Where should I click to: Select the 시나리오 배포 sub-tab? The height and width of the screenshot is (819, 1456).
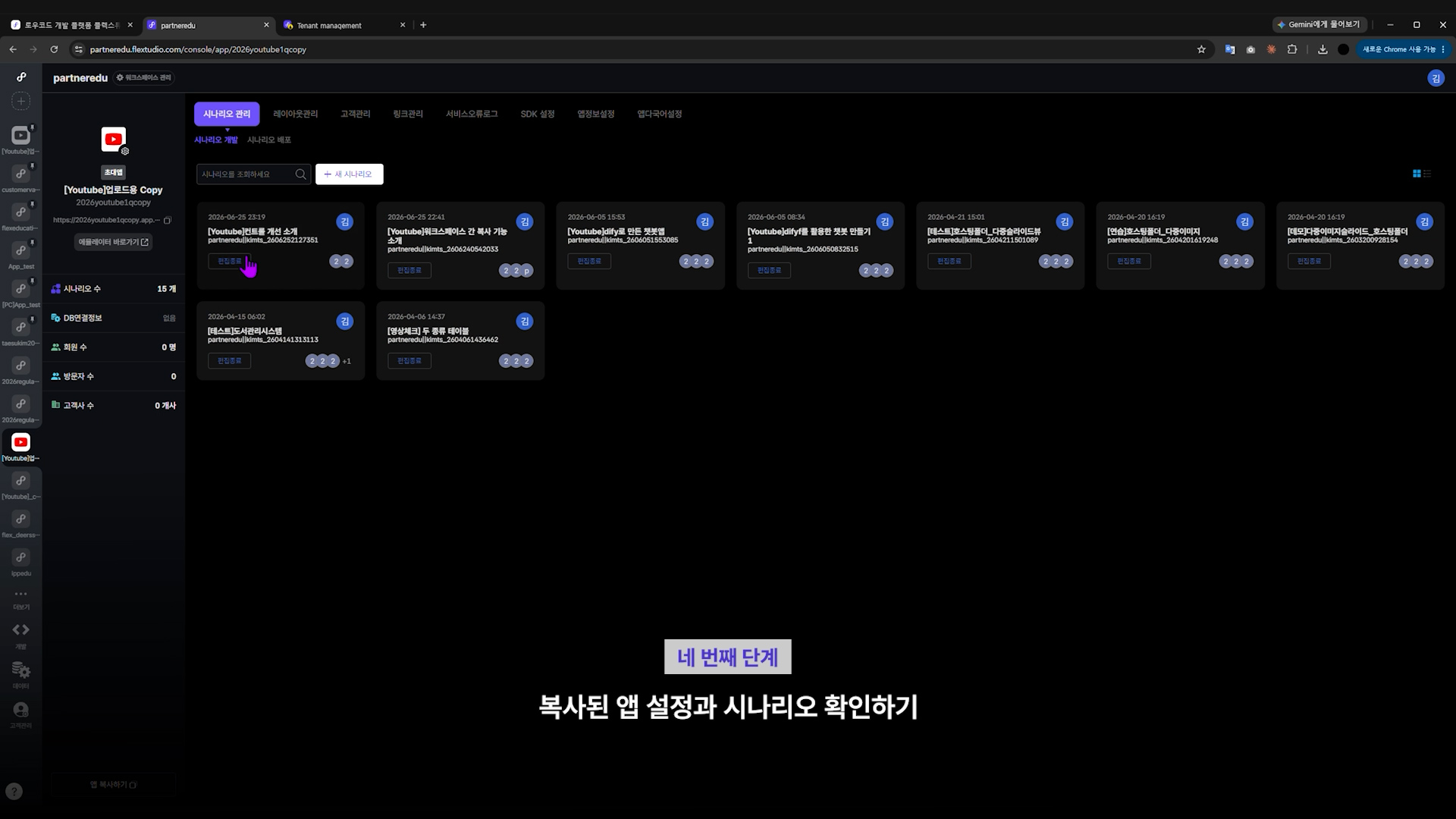point(269,140)
